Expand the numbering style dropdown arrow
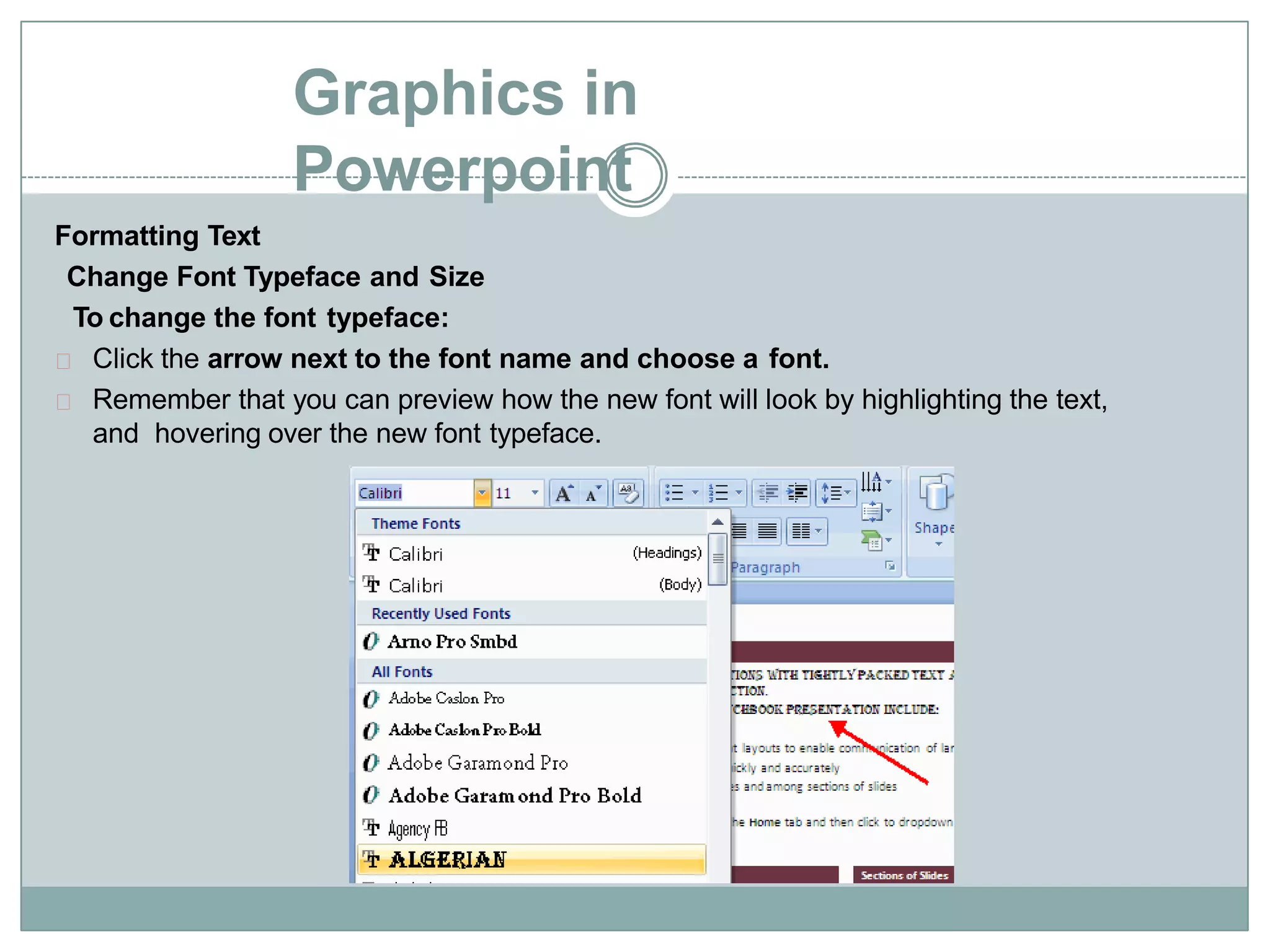 tap(739, 493)
